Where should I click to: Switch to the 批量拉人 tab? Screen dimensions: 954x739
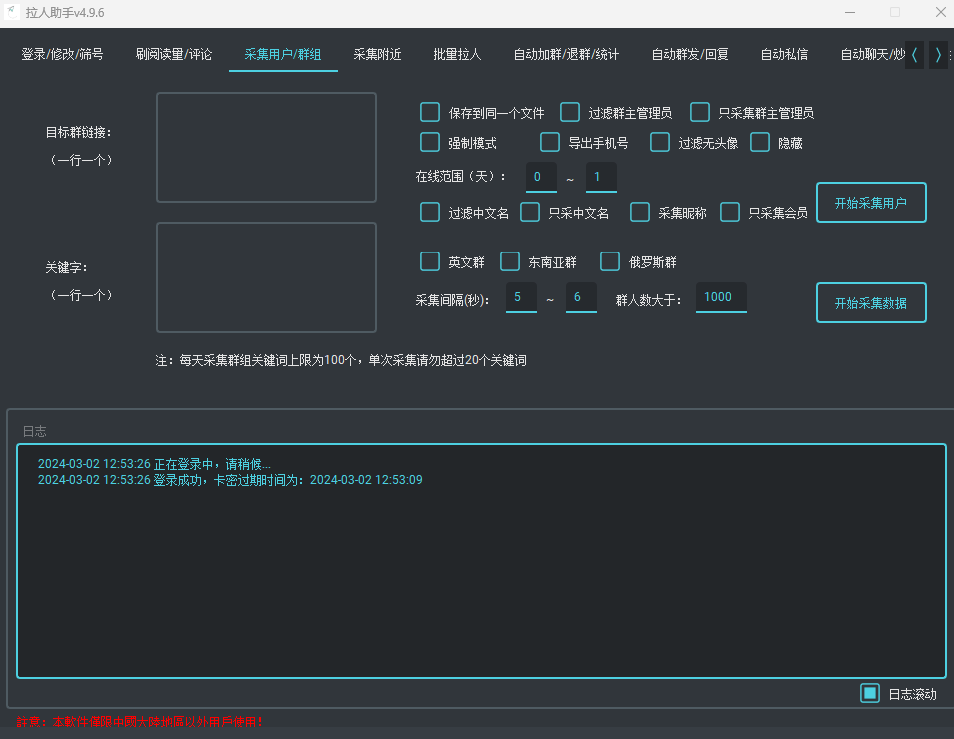click(x=457, y=55)
